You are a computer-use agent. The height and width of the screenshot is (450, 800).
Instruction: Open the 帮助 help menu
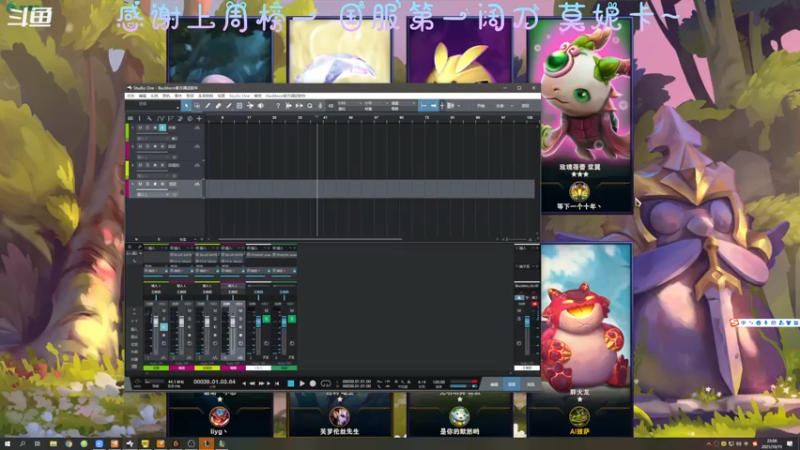pyautogui.click(x=258, y=95)
